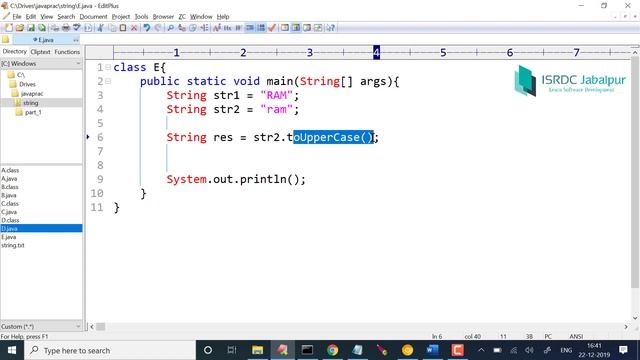640x360 pixels.
Task: Open the taskbar volume control
Action: pos(529,350)
